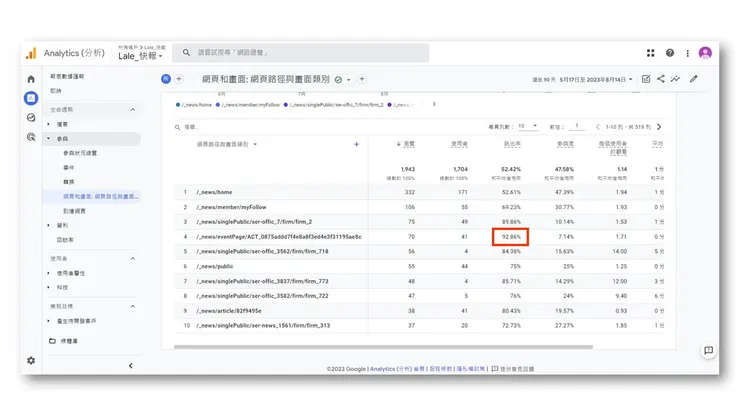Click the green check icon beside report title

click(x=338, y=79)
